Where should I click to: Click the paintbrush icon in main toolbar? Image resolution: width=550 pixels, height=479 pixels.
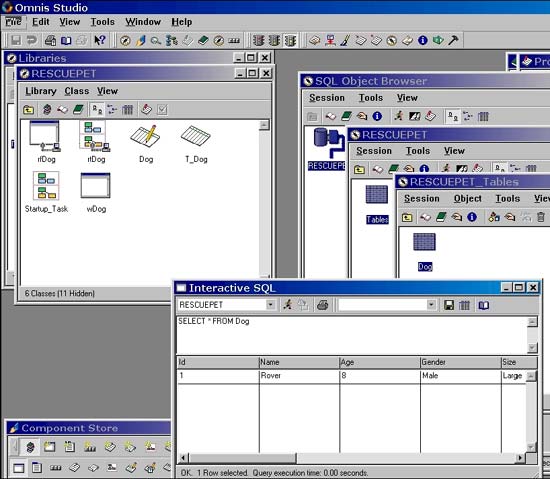click(x=345, y=40)
